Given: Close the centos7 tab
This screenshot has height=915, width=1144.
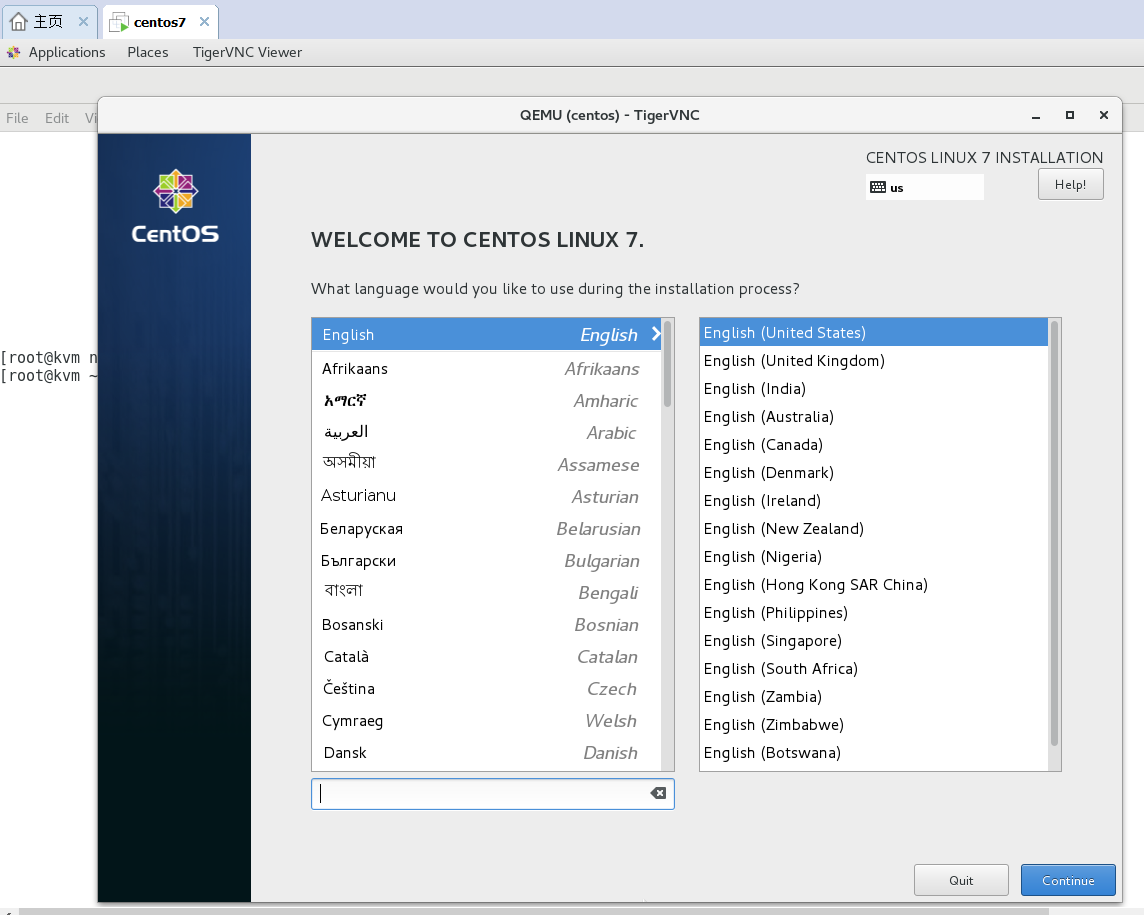Looking at the screenshot, I should pyautogui.click(x=205, y=22).
